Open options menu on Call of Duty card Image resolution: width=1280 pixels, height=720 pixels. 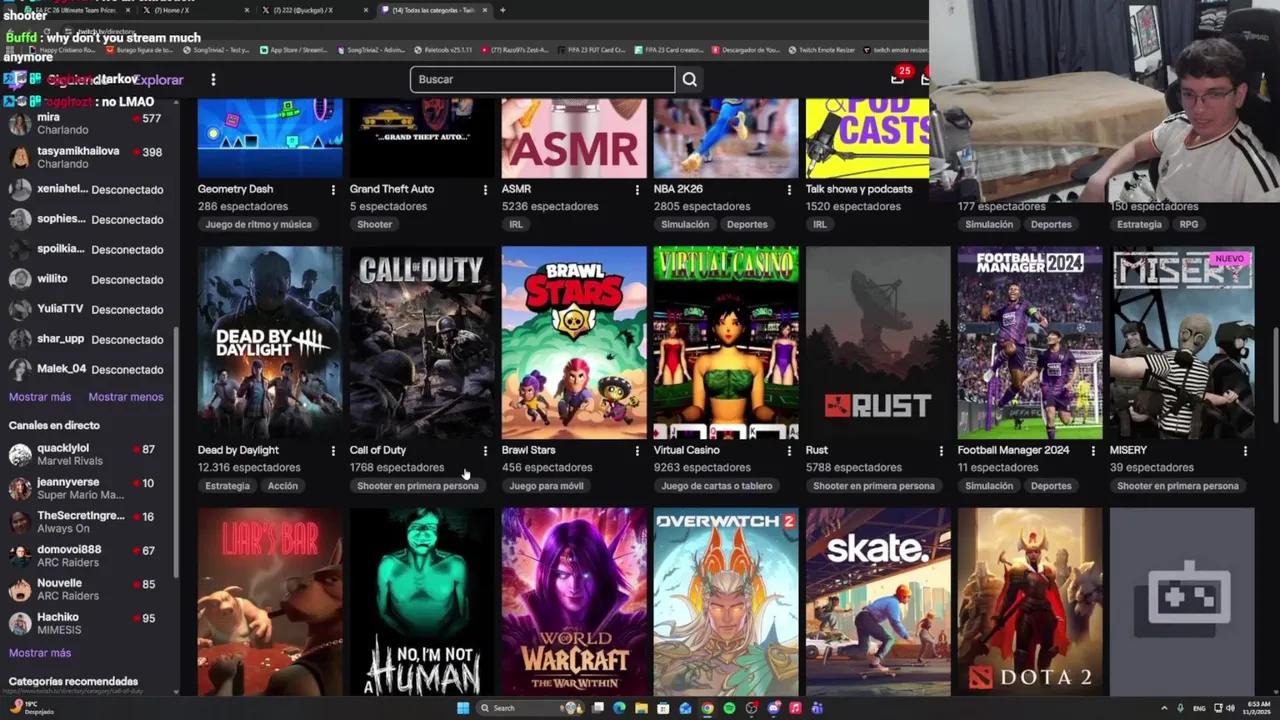(485, 452)
